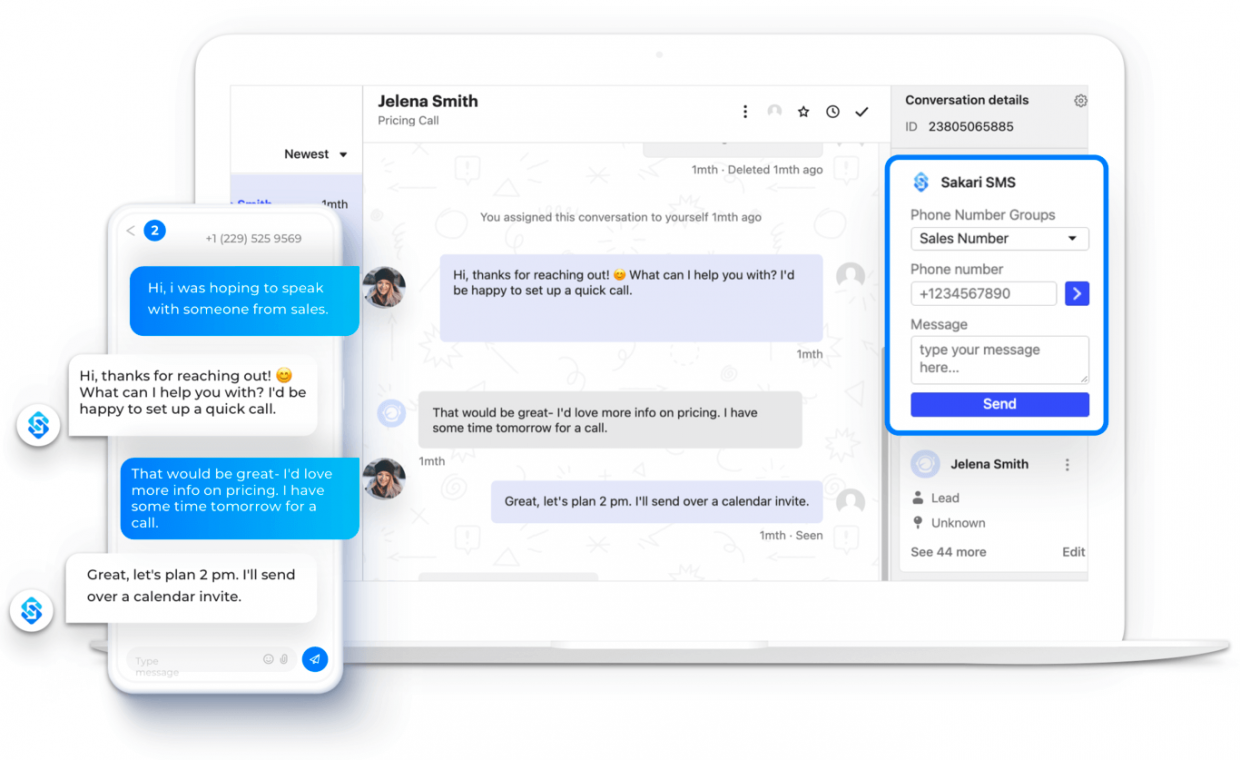1240x760 pixels.
Task: Send the phone message via paper plane button
Action: (x=314, y=659)
